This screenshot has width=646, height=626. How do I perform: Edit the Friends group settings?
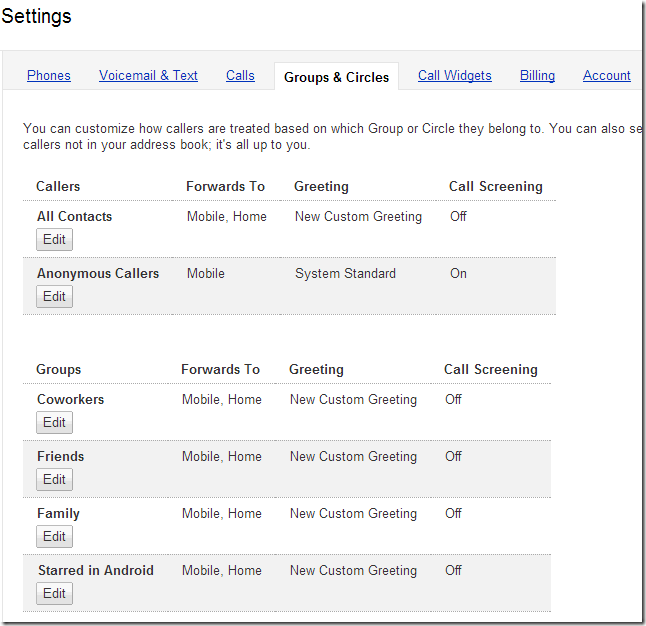tap(54, 479)
